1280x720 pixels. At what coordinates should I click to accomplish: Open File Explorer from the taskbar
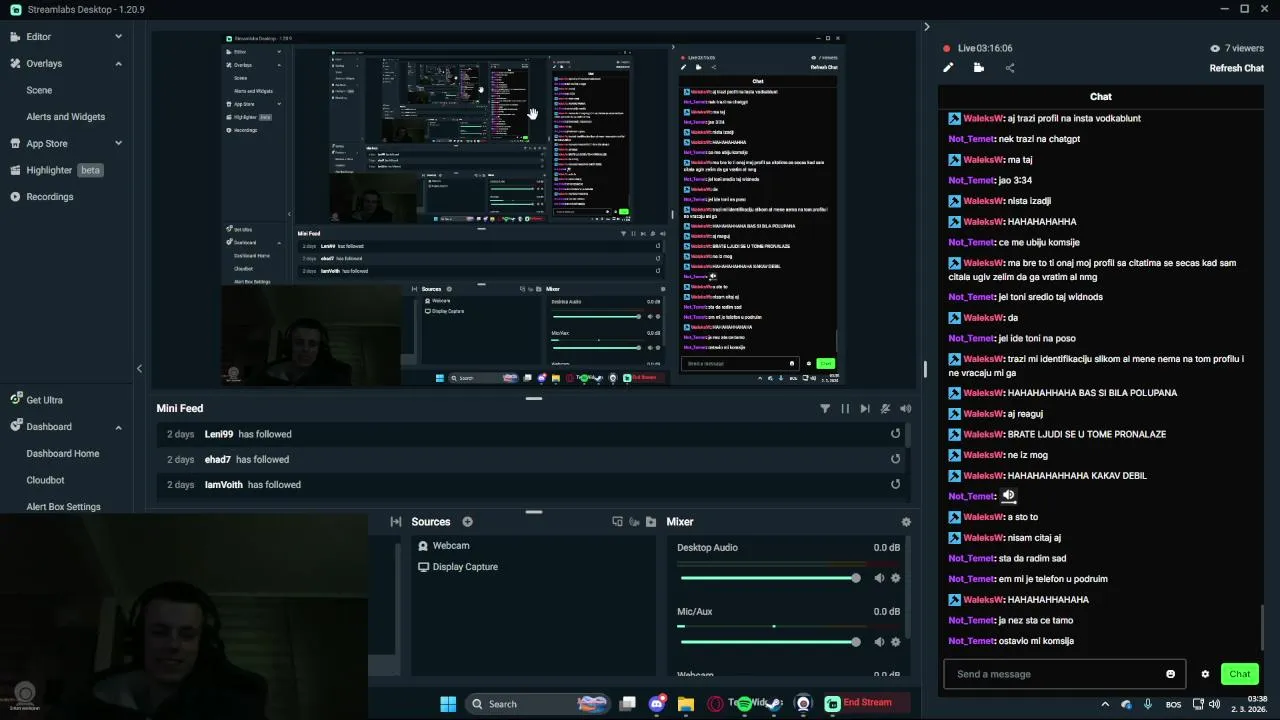point(686,704)
